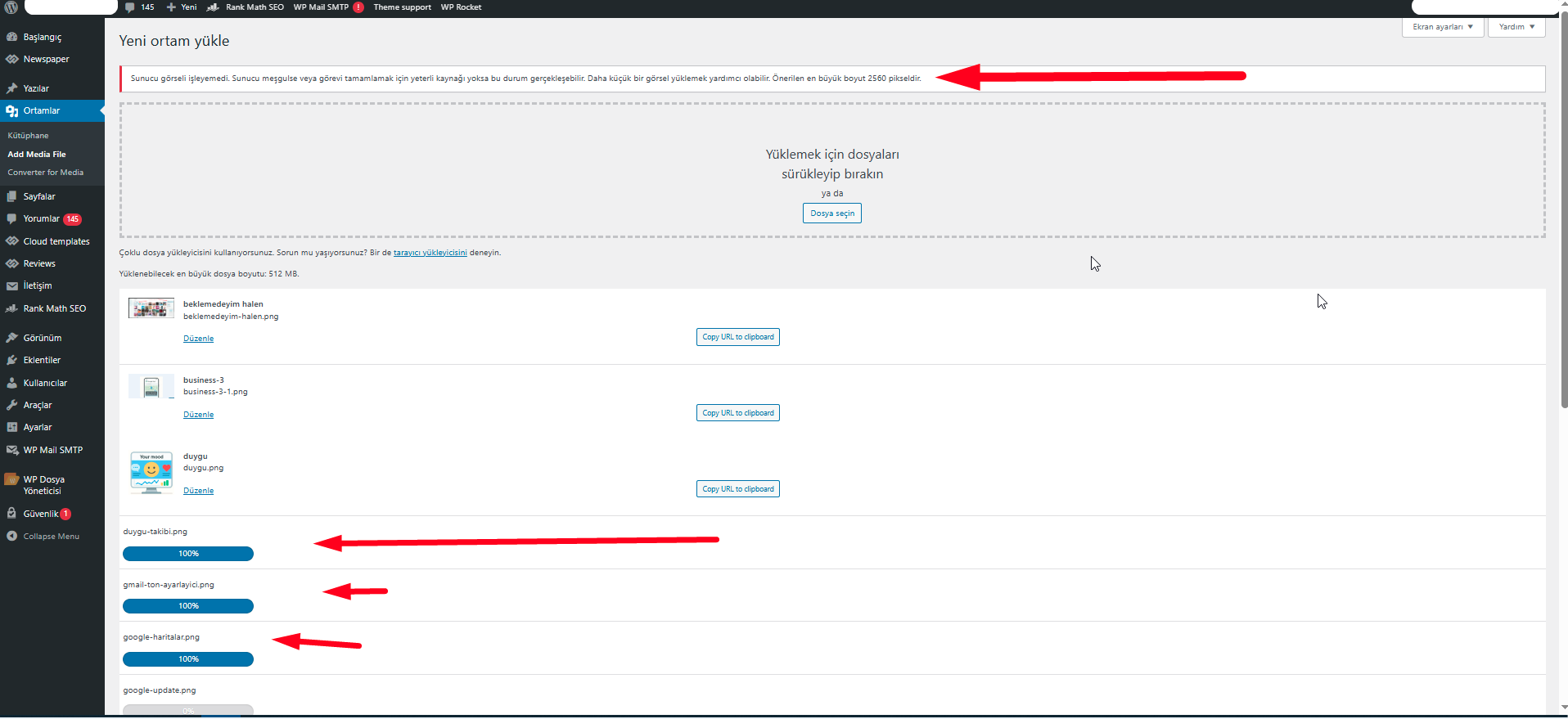Open Theme support in the admin bar
The width and height of the screenshot is (1568, 719).
click(x=402, y=7)
